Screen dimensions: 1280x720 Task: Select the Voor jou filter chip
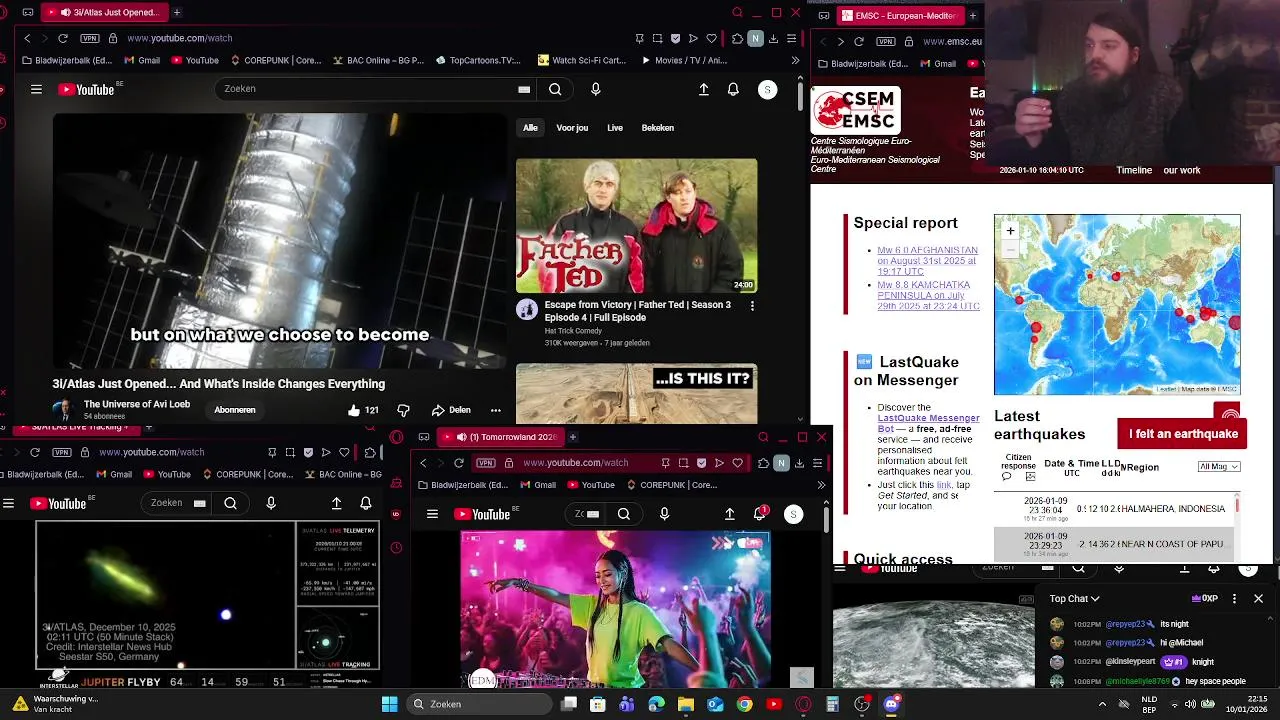coord(572,128)
